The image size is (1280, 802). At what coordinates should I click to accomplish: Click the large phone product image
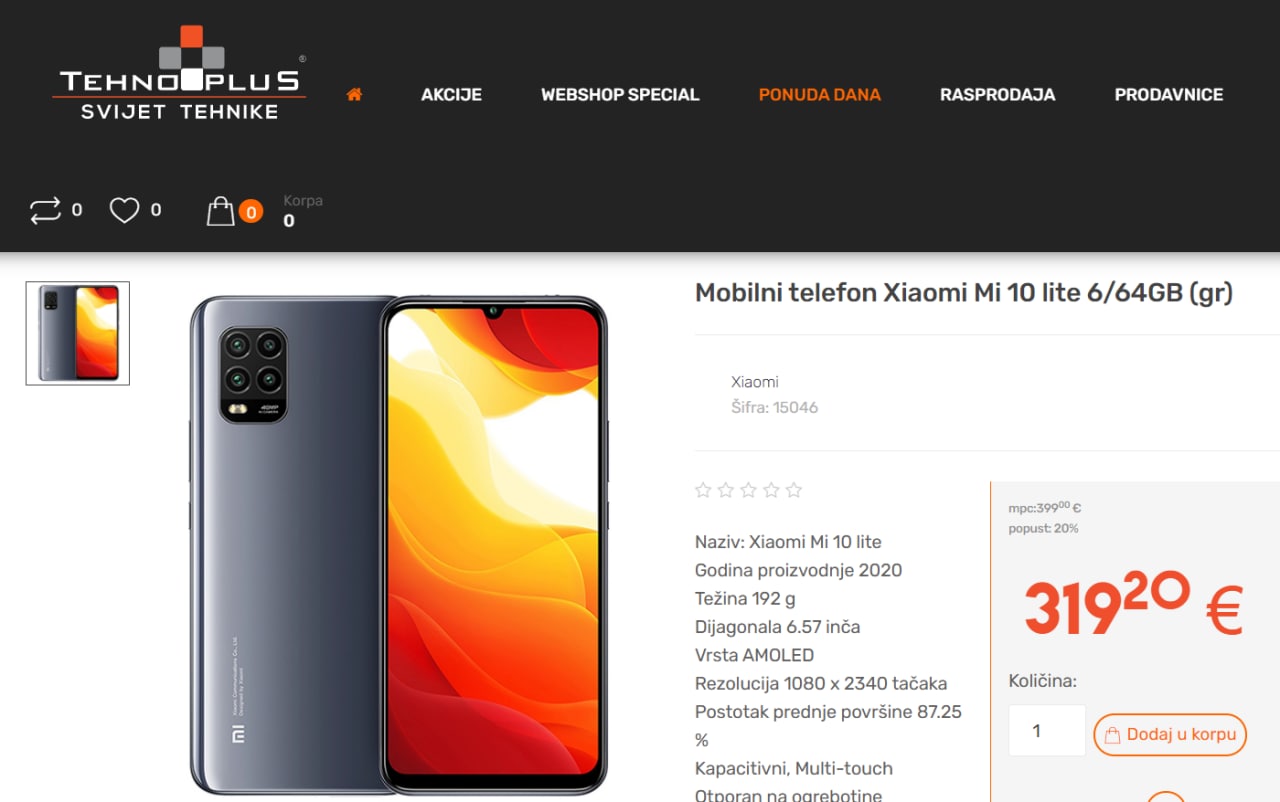(x=399, y=545)
